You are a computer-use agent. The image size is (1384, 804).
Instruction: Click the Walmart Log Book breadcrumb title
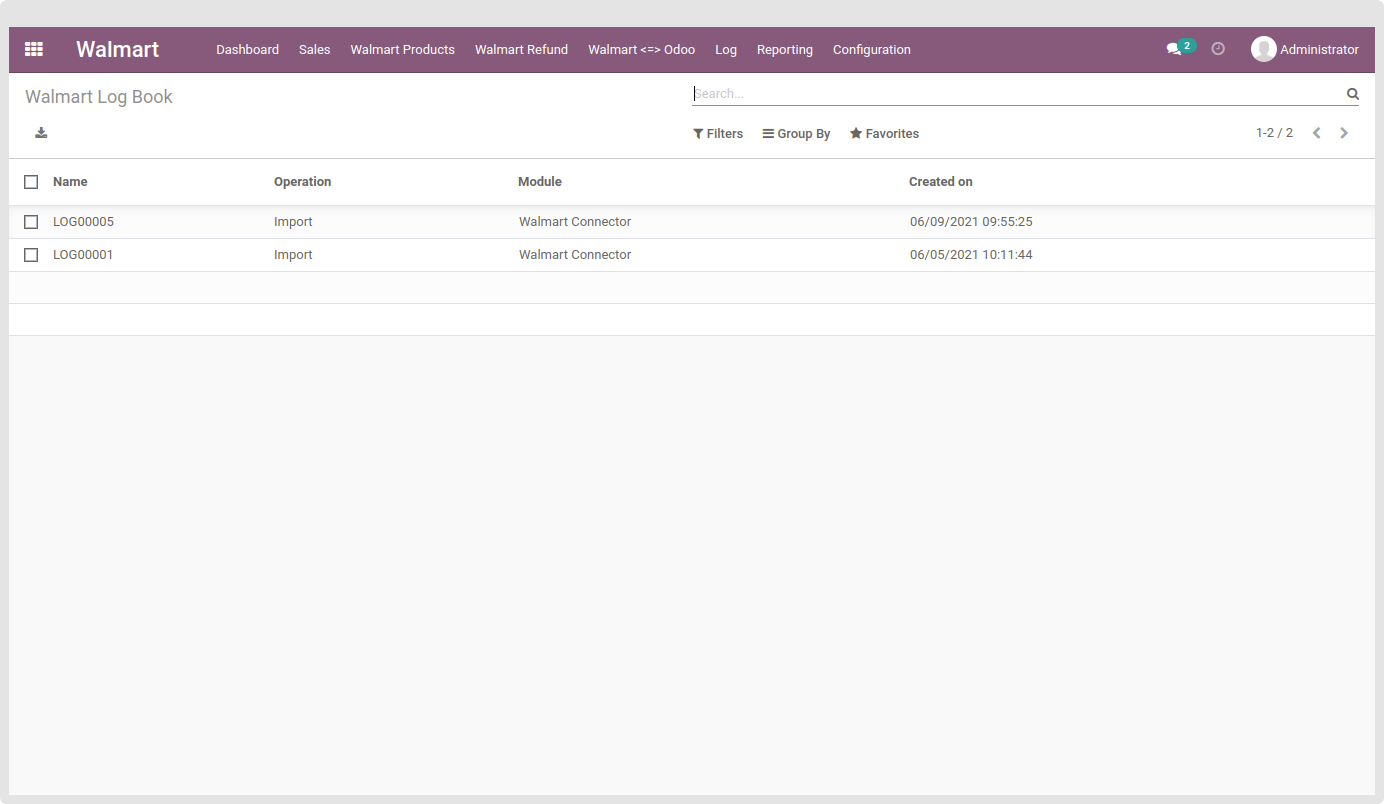pyautogui.click(x=99, y=97)
